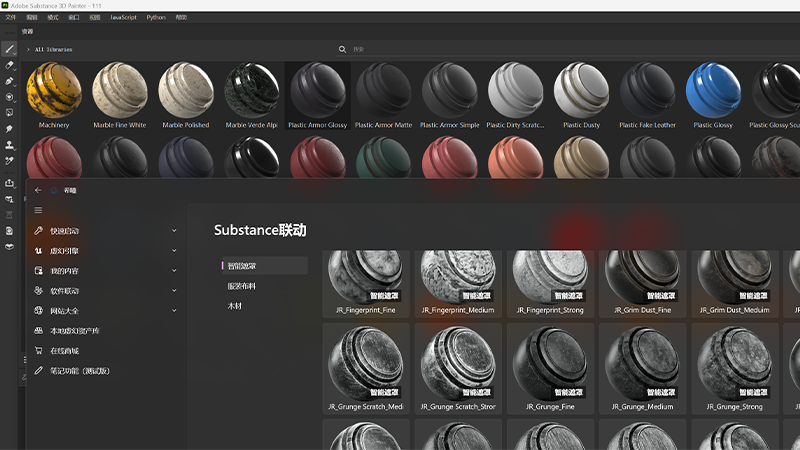The image size is (800, 450).
Task: Expand the 网站大全 section chevron
Action: 174,310
